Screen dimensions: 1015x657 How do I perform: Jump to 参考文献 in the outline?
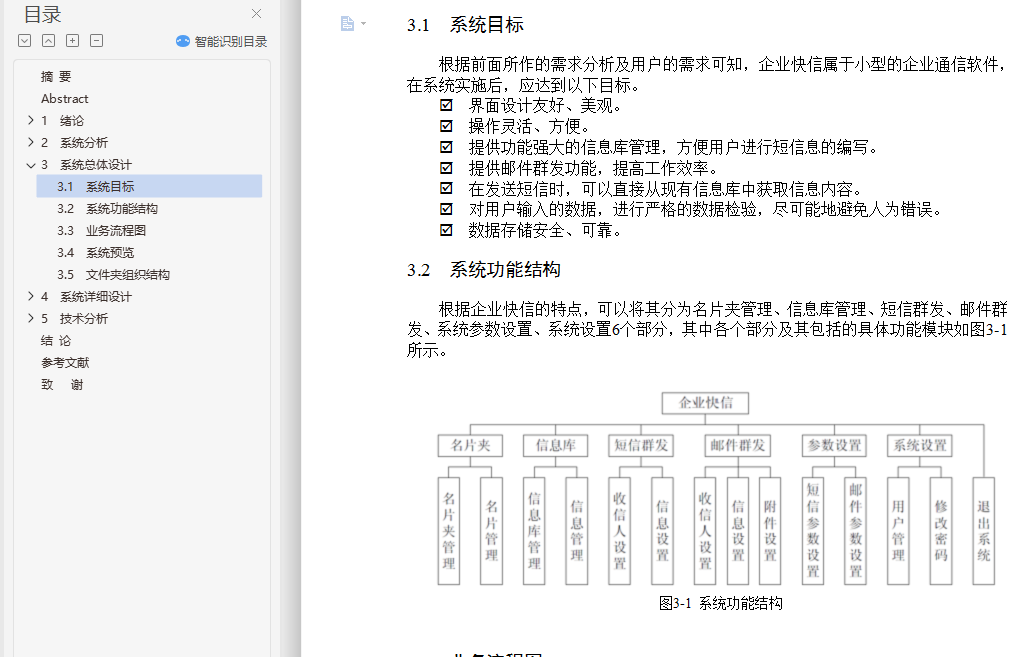(65, 362)
